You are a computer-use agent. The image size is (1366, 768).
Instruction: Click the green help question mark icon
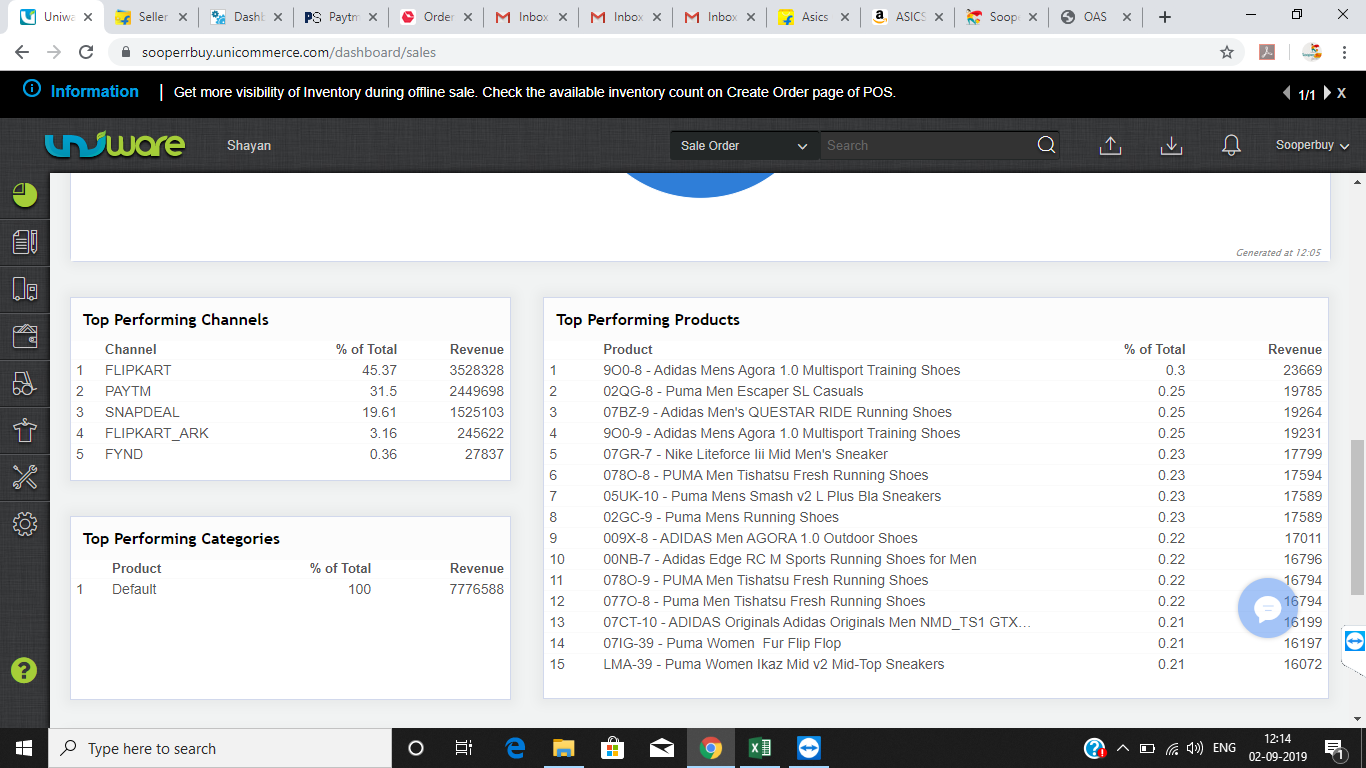pos(24,670)
